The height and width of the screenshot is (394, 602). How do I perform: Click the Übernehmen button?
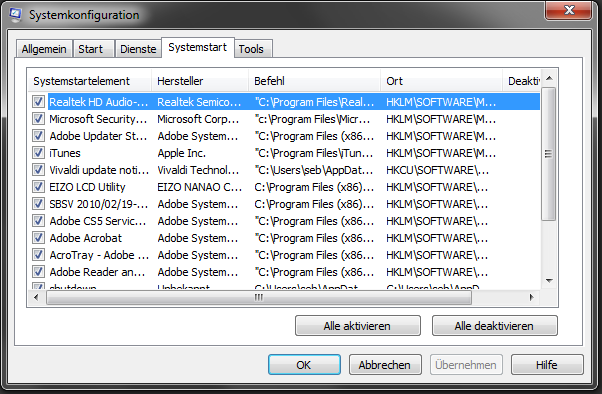tap(466, 365)
